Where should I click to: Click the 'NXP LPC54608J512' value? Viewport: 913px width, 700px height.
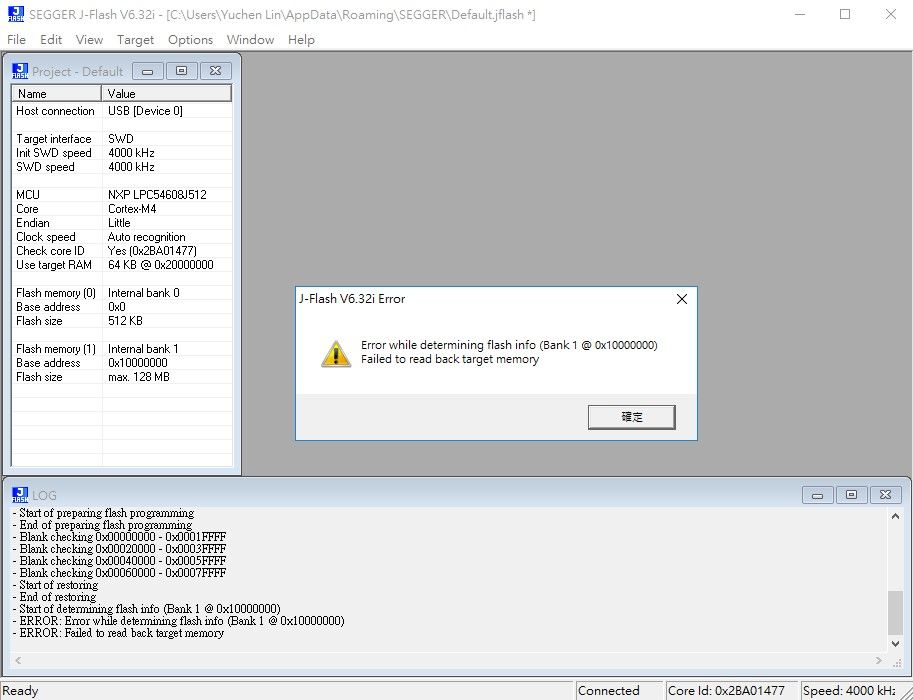[157, 195]
